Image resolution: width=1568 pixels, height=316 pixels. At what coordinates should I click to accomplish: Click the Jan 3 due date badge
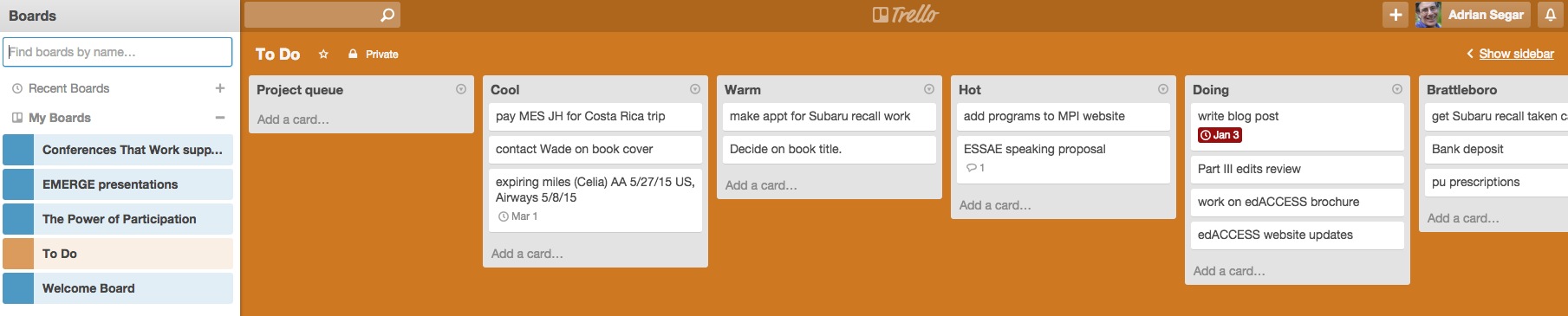[1220, 135]
